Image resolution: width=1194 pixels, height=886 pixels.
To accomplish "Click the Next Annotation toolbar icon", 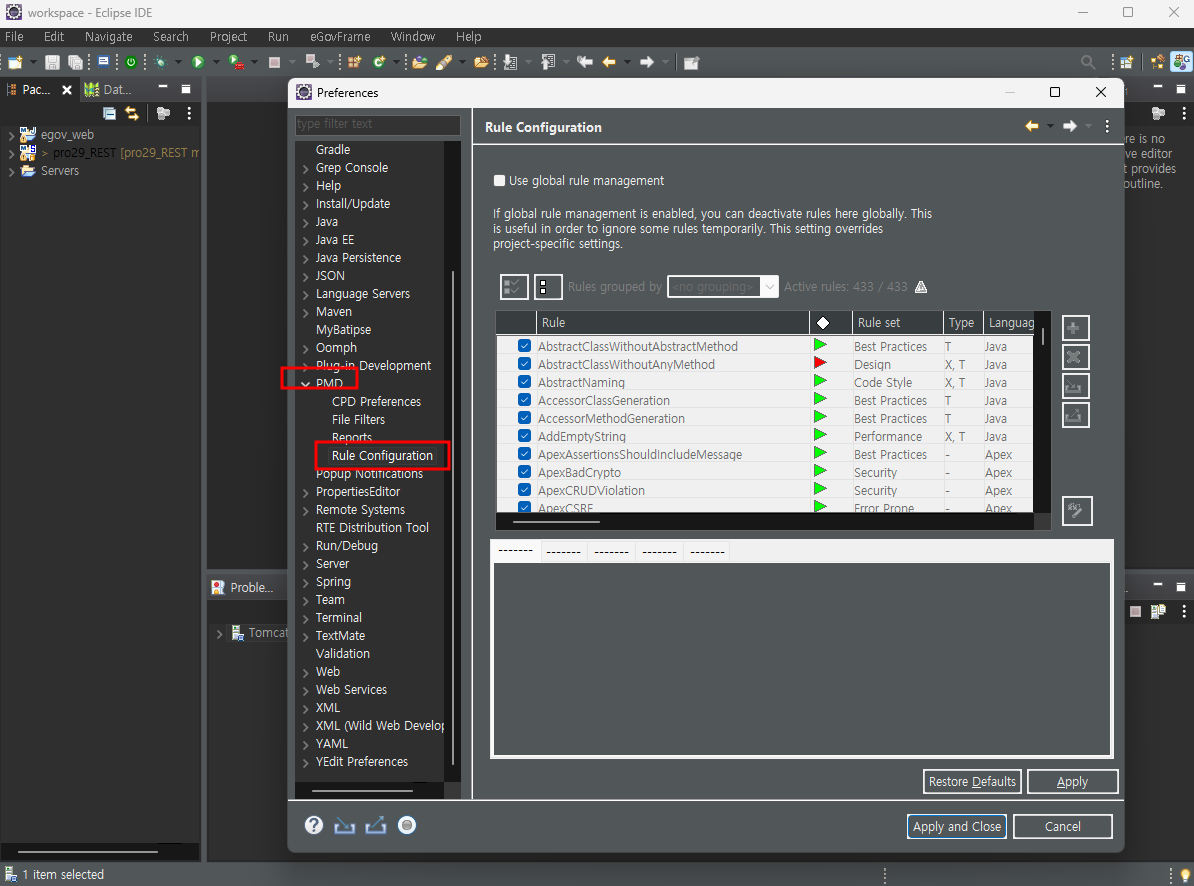I will click(x=510, y=62).
